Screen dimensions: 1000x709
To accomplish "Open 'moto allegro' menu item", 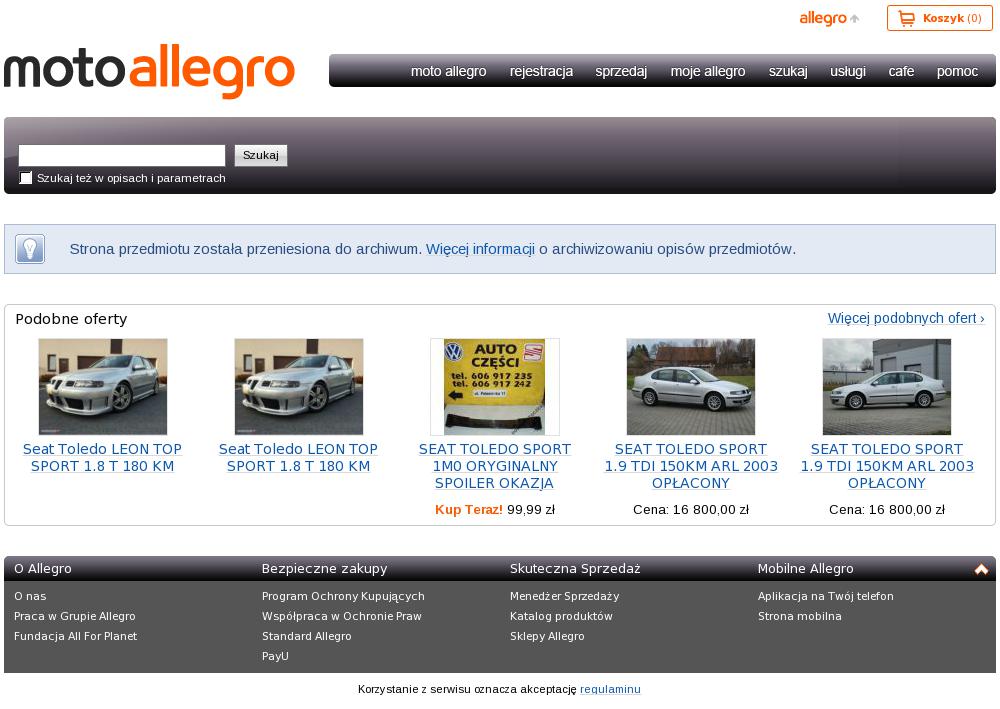I will click(448, 71).
